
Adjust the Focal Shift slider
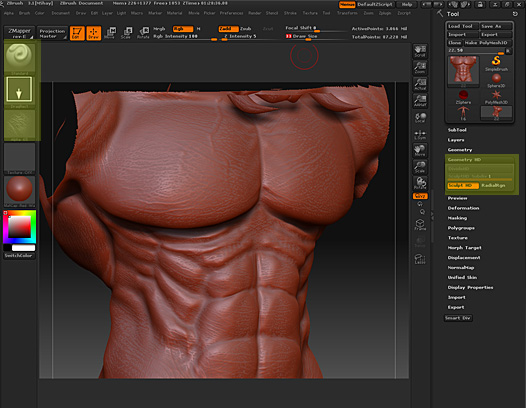tap(315, 29)
